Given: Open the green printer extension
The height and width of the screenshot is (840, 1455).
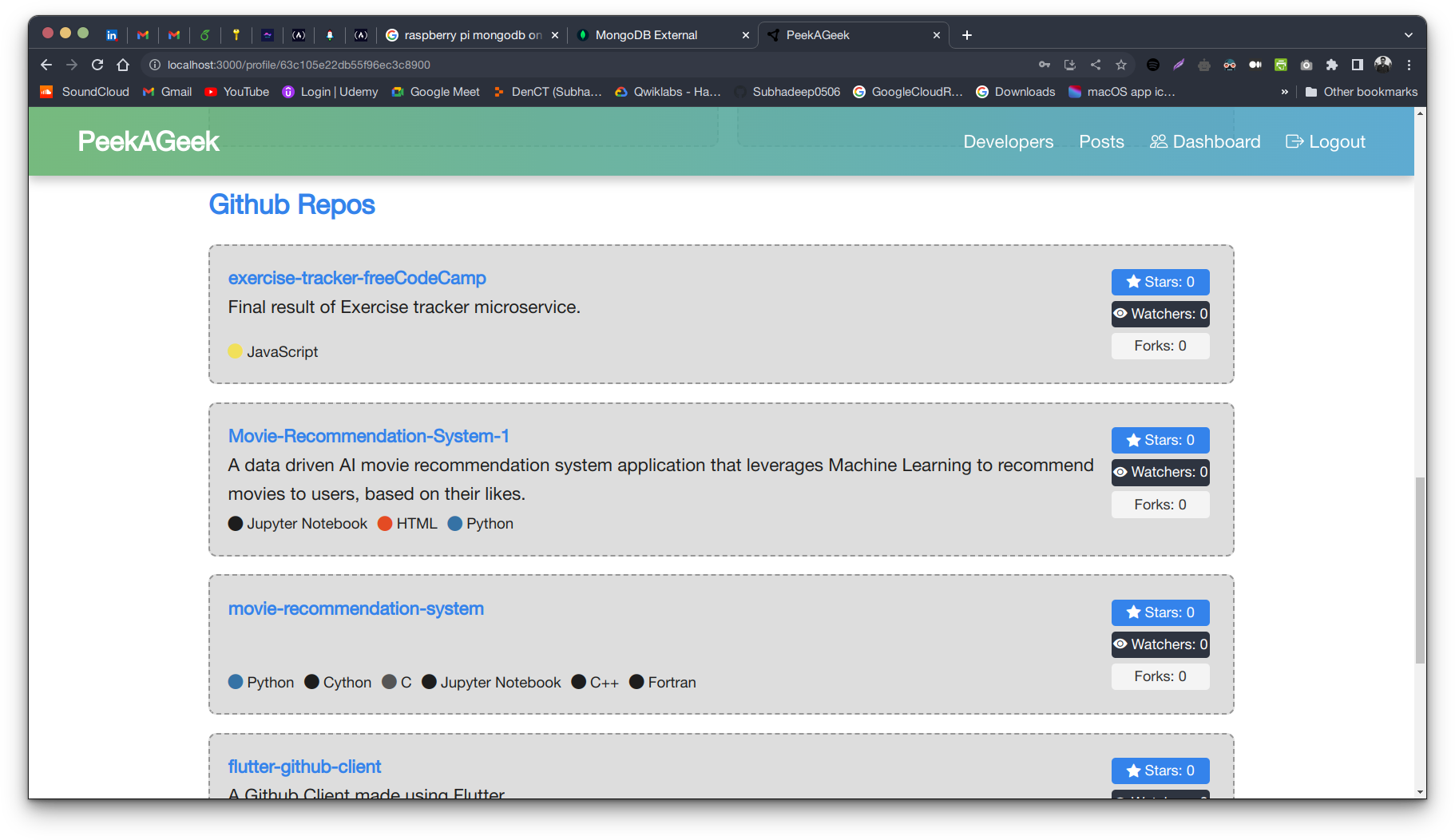Looking at the screenshot, I should [x=1281, y=65].
